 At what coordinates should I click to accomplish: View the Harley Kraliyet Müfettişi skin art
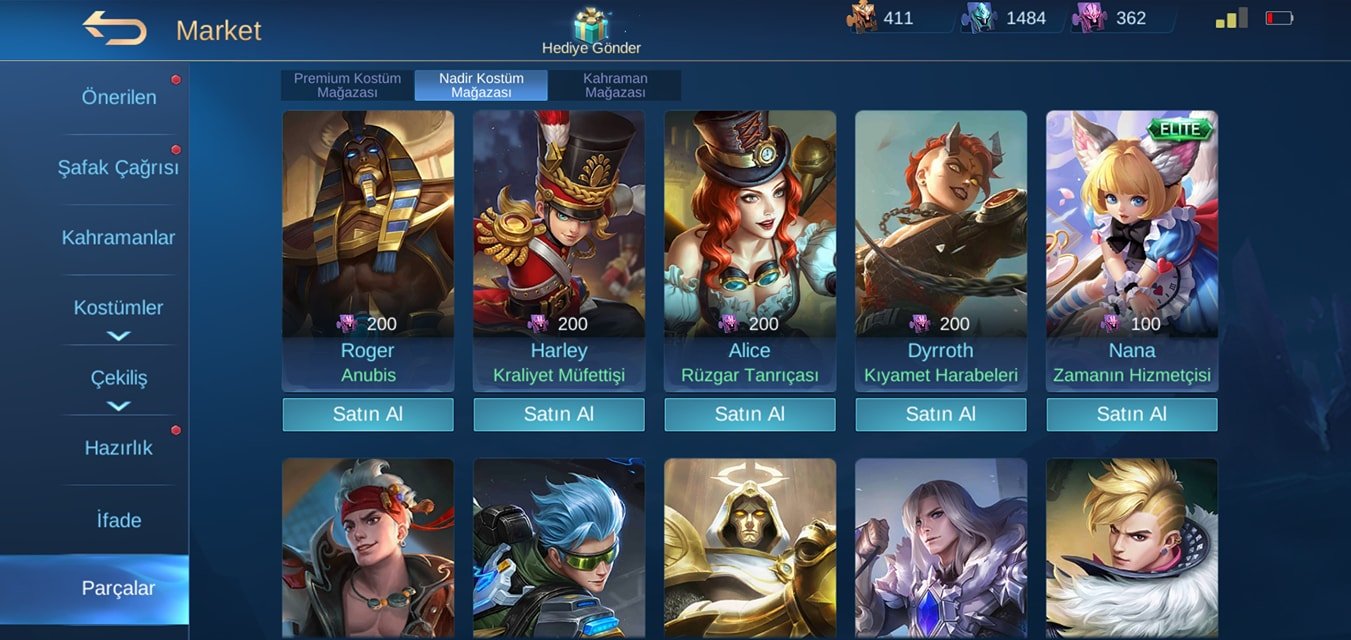click(559, 224)
